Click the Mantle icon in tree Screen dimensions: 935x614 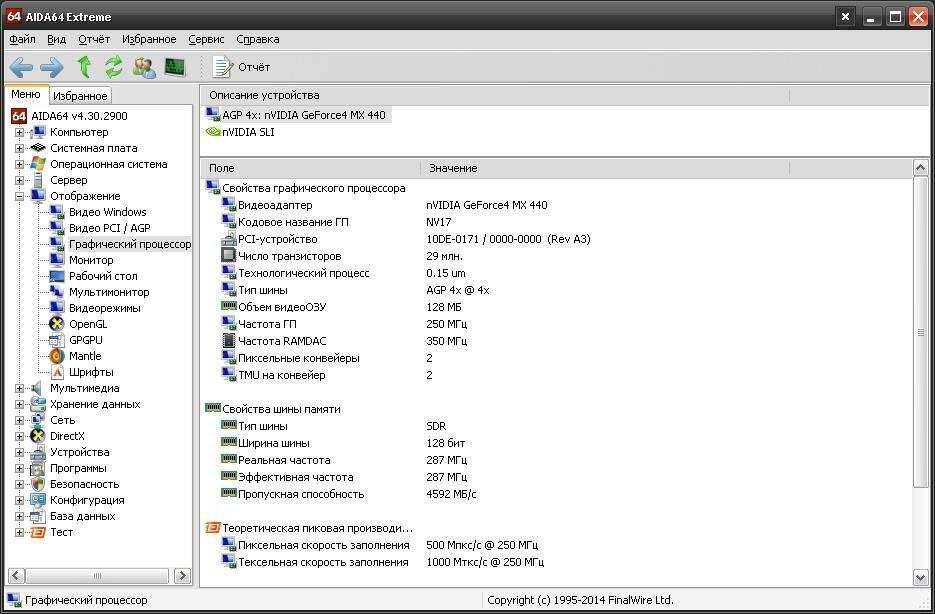point(57,356)
